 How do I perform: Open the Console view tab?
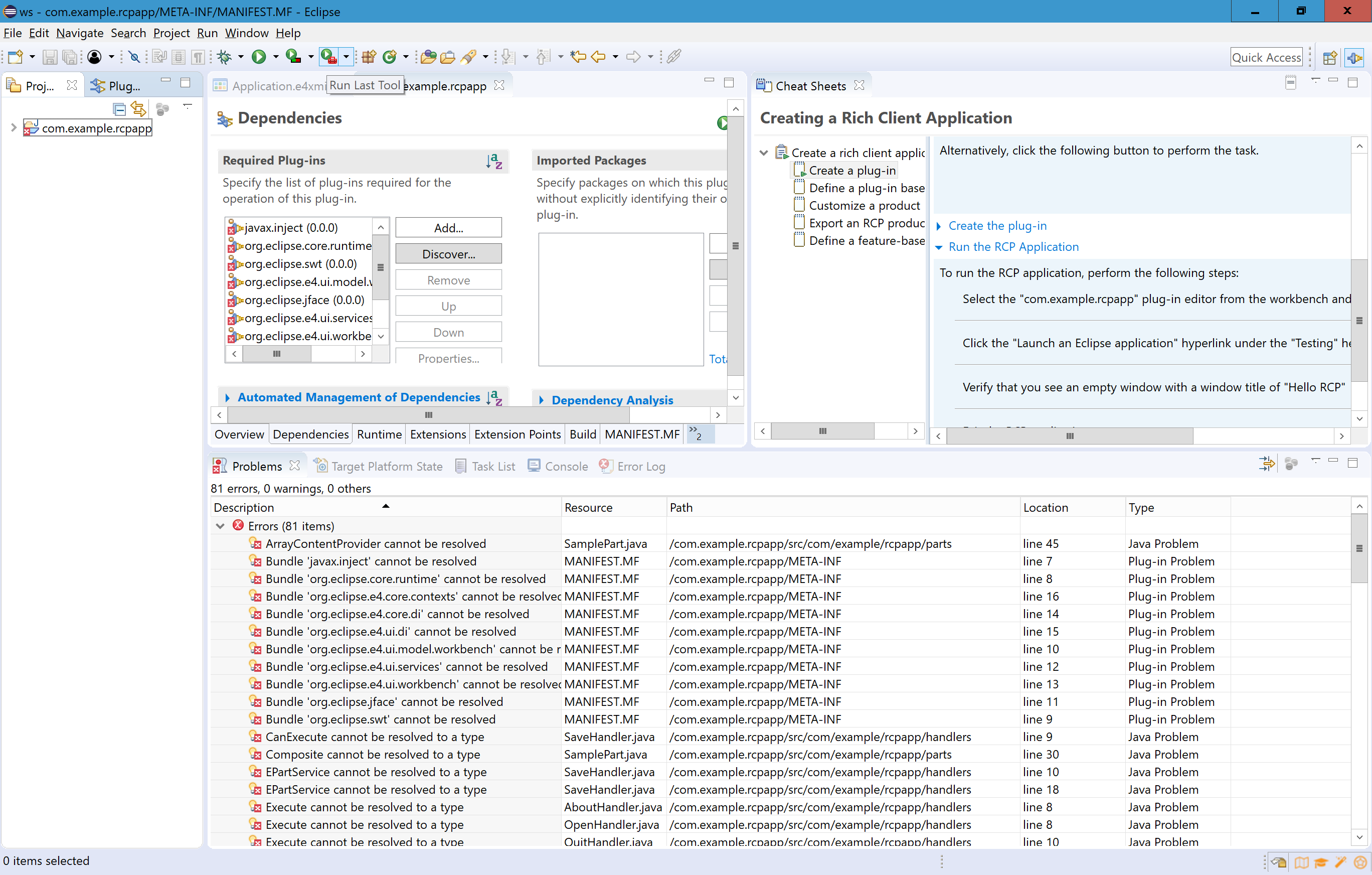click(557, 466)
